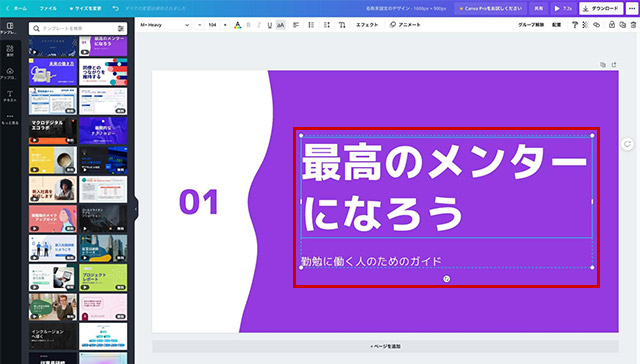Open the Elements (素材) sidebar tab
Screen dimensions: 640x364
[x=10, y=51]
